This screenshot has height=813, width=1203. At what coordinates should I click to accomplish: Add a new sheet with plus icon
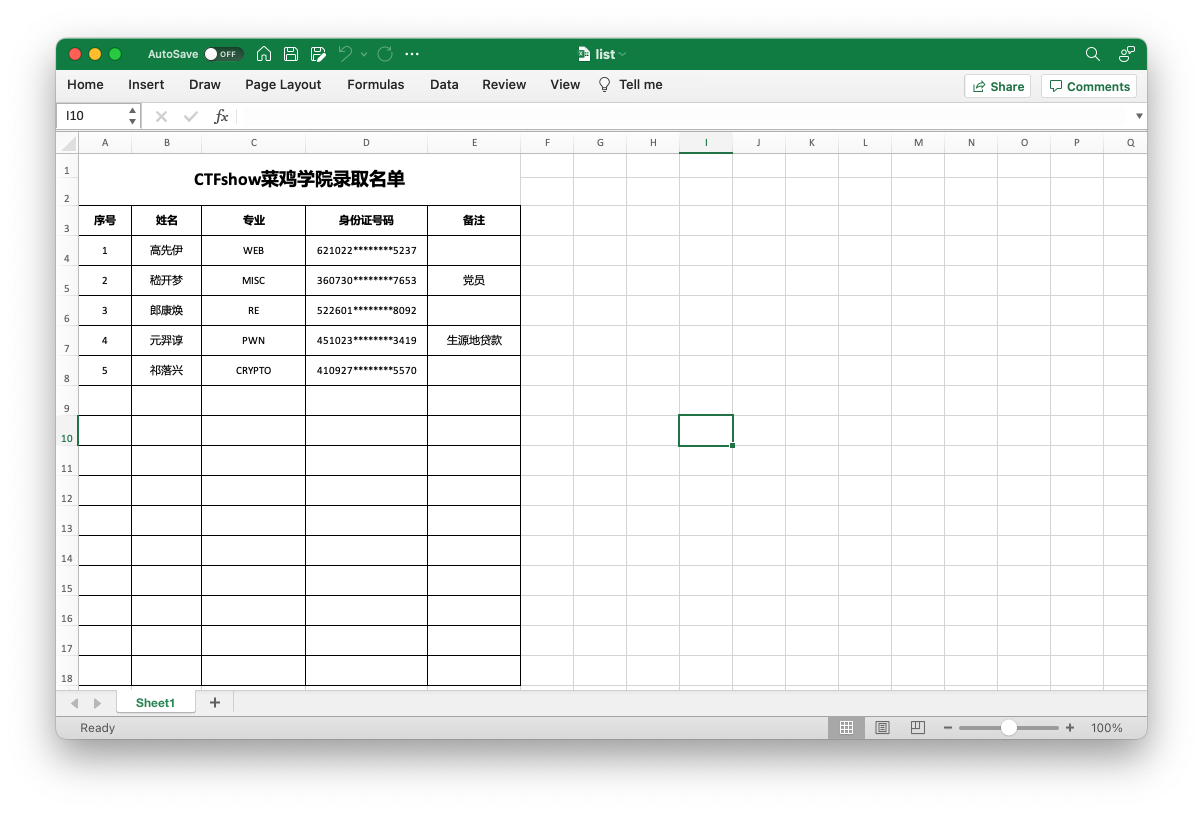click(214, 703)
